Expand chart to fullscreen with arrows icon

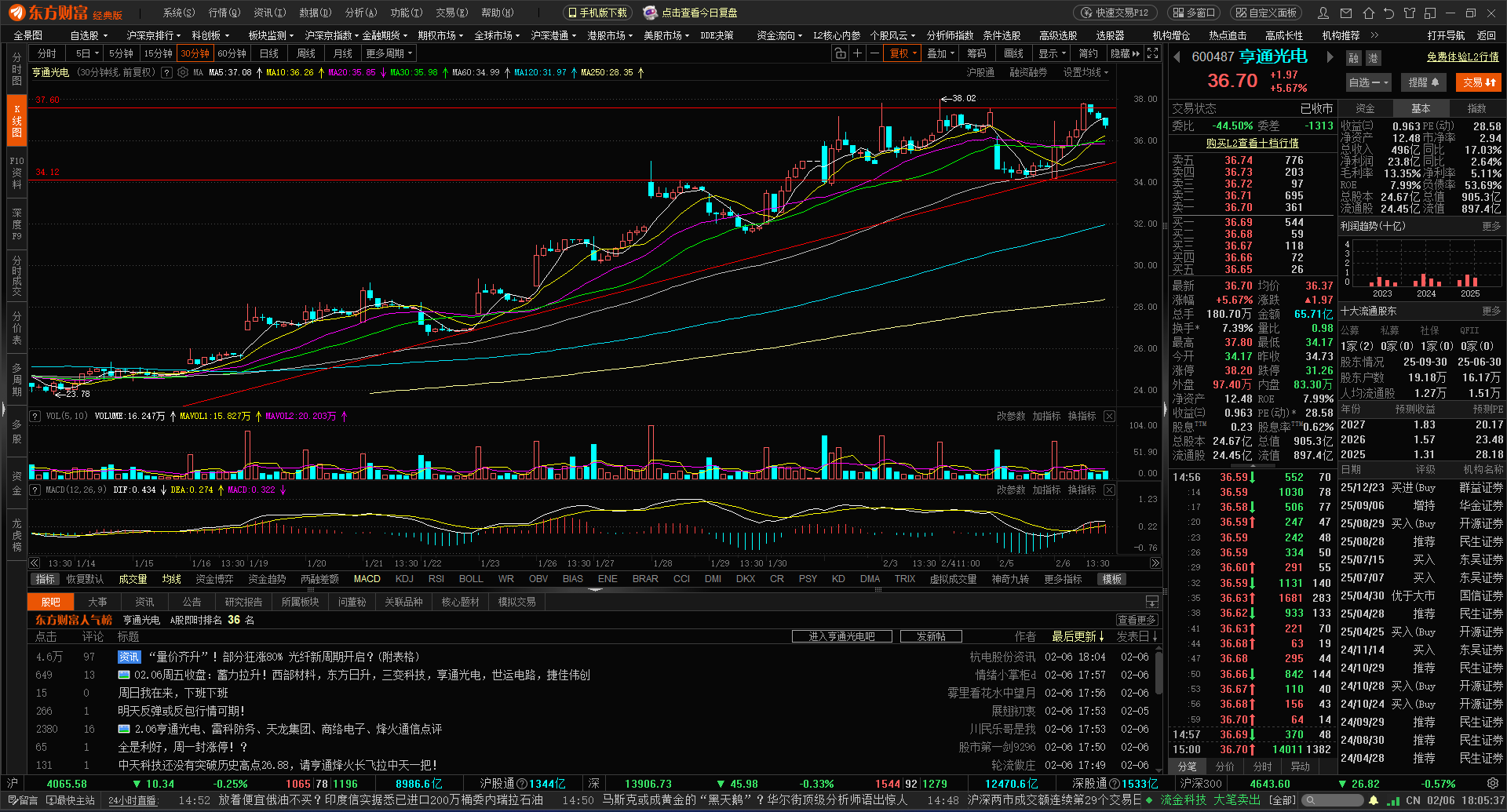click(x=1152, y=53)
